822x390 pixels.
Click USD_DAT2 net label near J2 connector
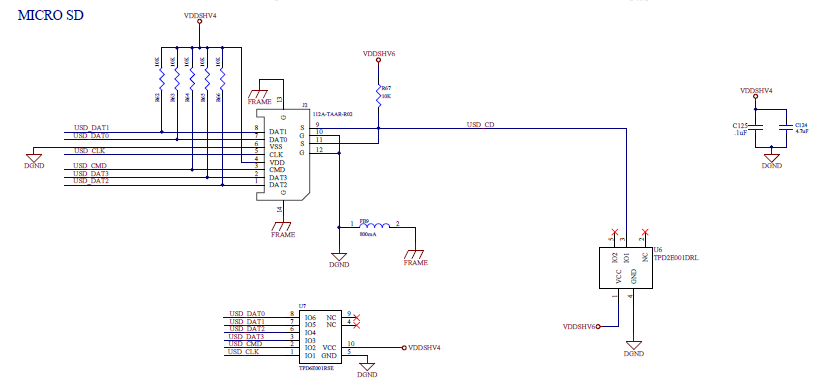point(91,181)
